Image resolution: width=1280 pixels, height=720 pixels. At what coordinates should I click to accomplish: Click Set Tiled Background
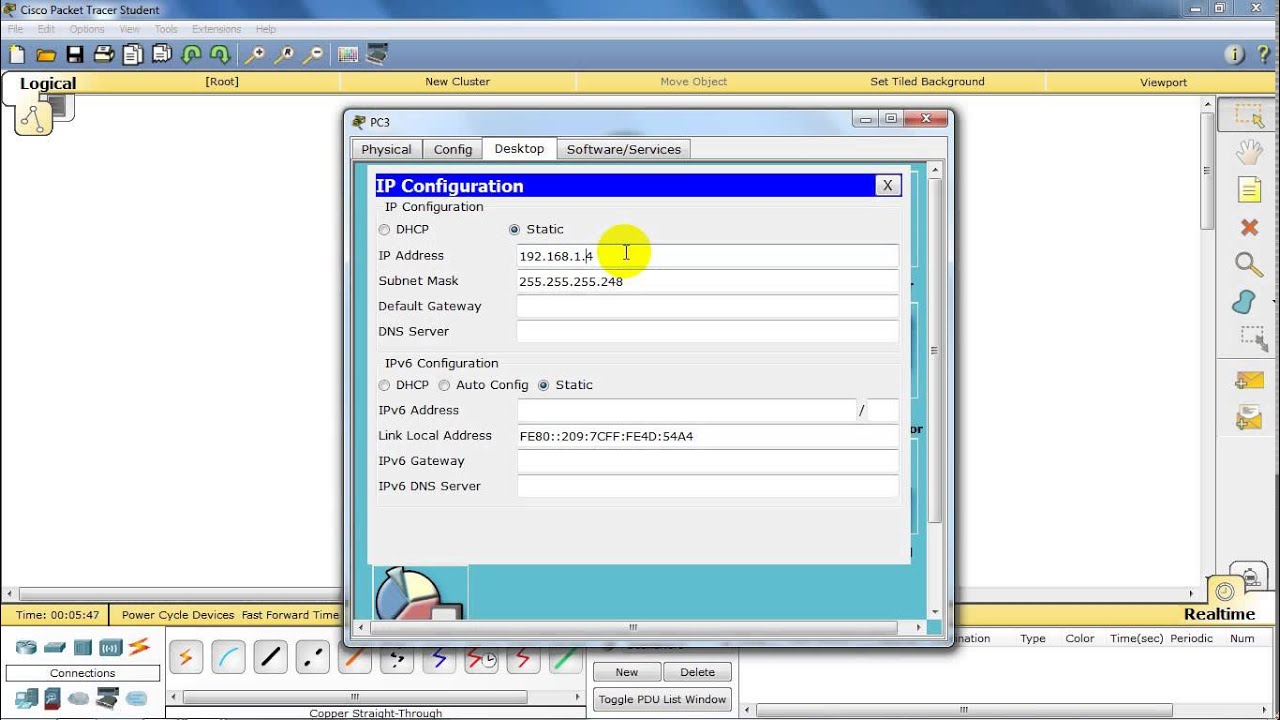(927, 82)
